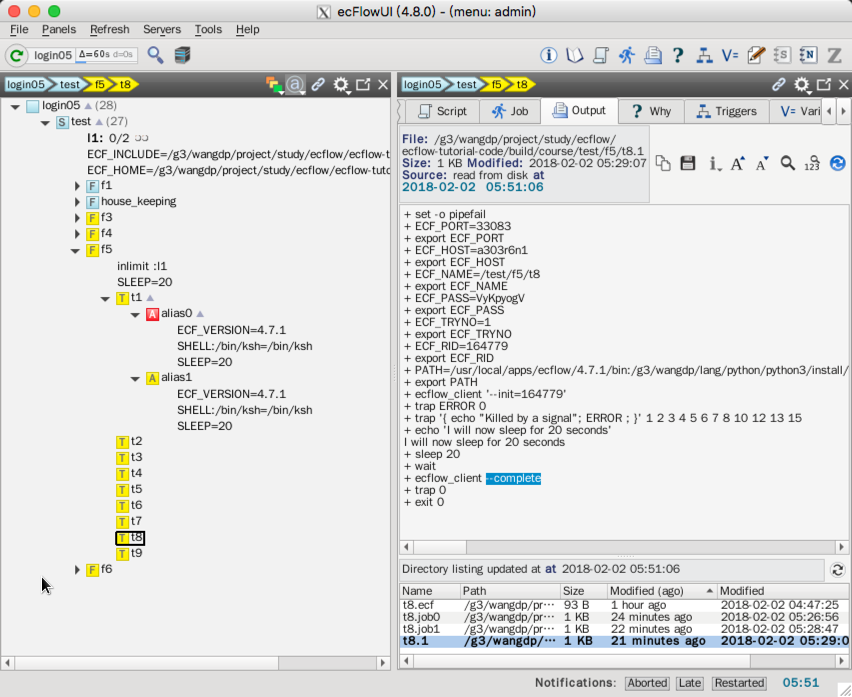This screenshot has width=852, height=697.
Task: Open the file info dropdown icon
Action: pyautogui.click(x=714, y=163)
